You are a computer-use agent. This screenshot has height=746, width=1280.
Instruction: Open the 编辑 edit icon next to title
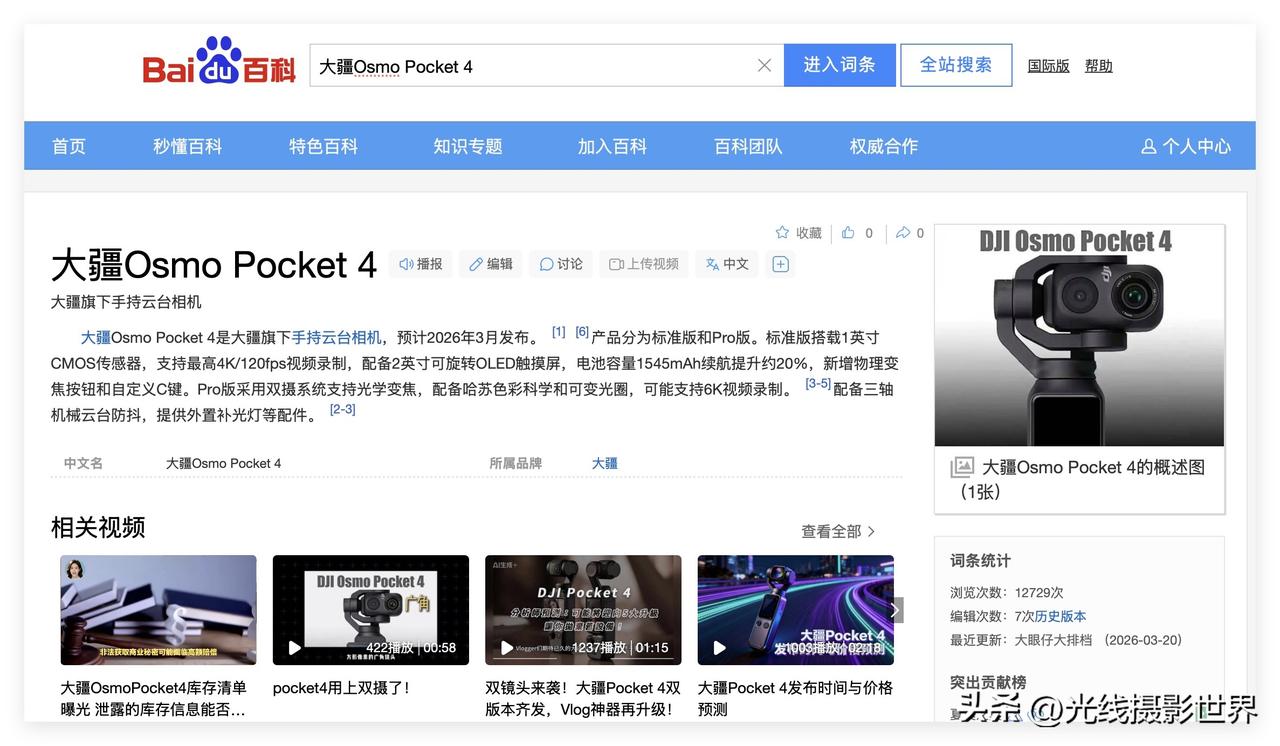[477, 263]
